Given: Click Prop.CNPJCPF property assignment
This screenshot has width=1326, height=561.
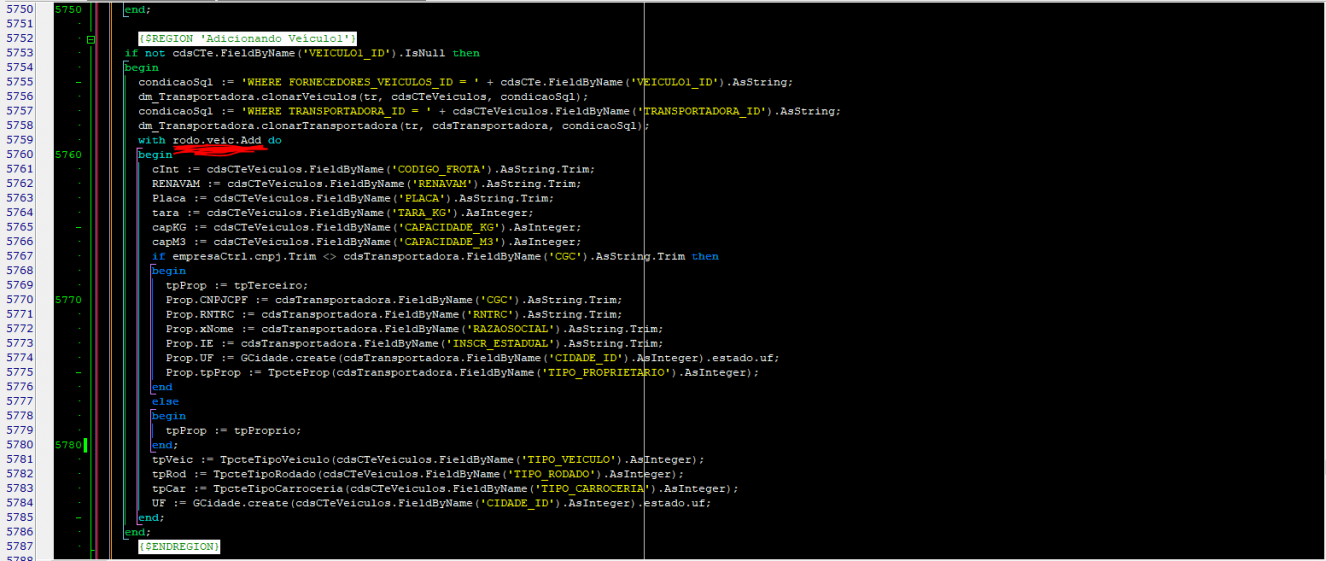Looking at the screenshot, I should (207, 300).
